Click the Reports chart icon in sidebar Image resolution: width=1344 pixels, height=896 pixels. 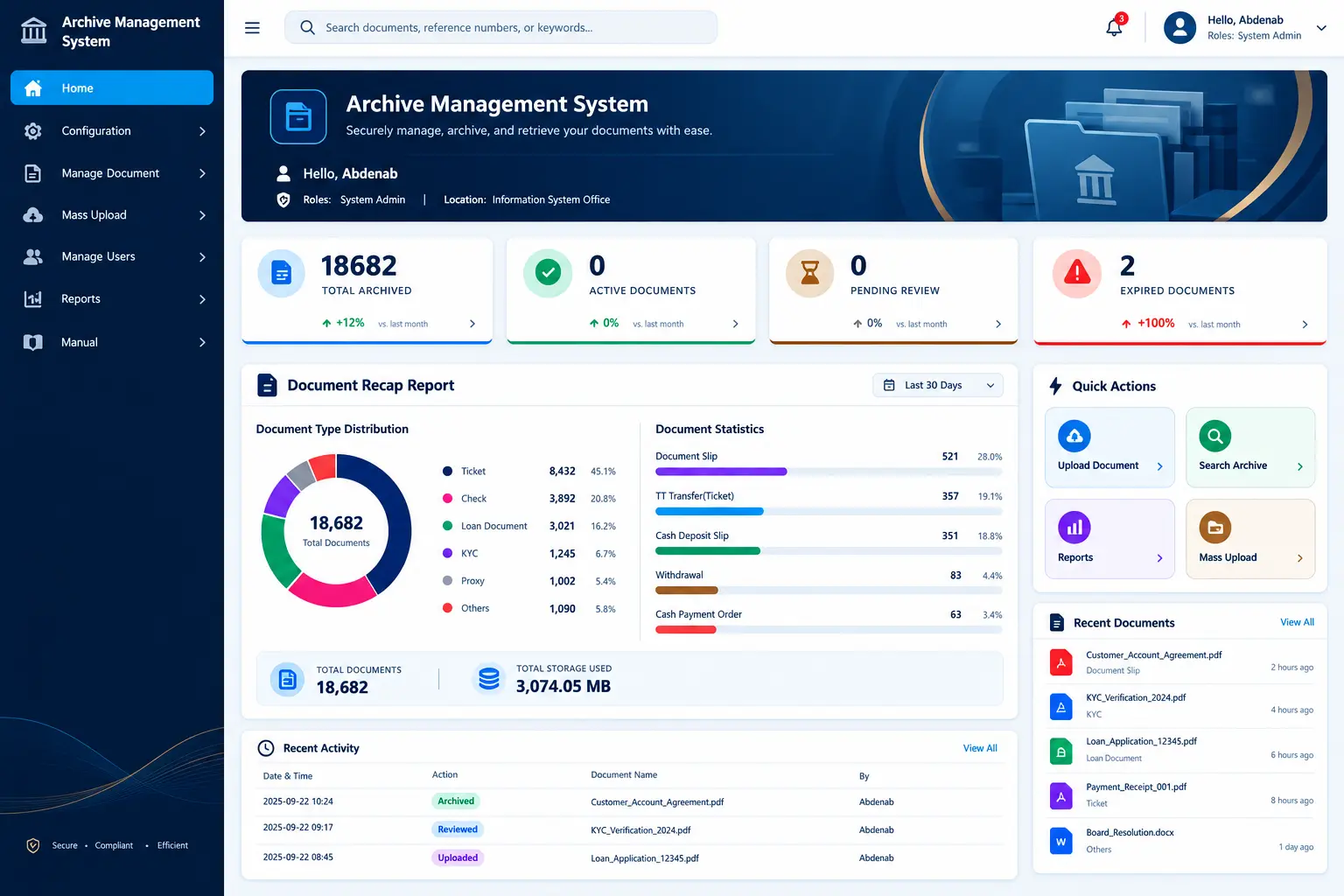click(x=33, y=299)
